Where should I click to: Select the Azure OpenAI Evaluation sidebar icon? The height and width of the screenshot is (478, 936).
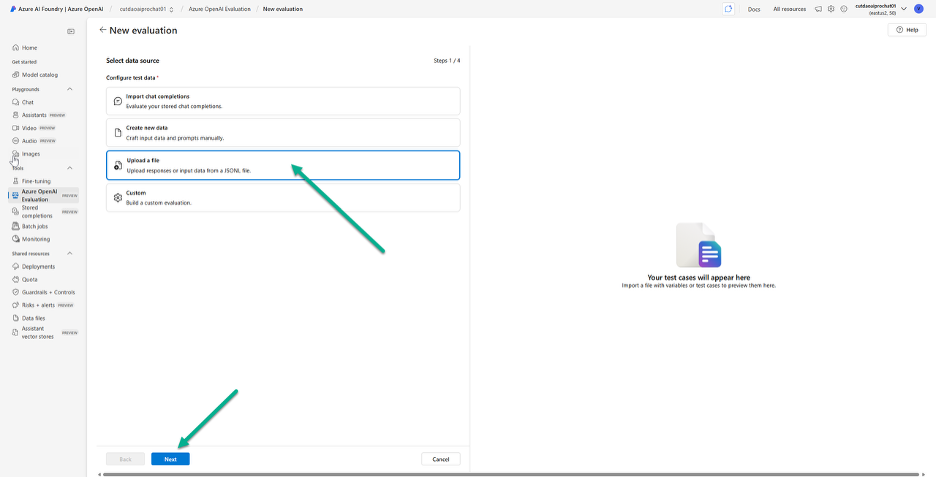point(16,195)
